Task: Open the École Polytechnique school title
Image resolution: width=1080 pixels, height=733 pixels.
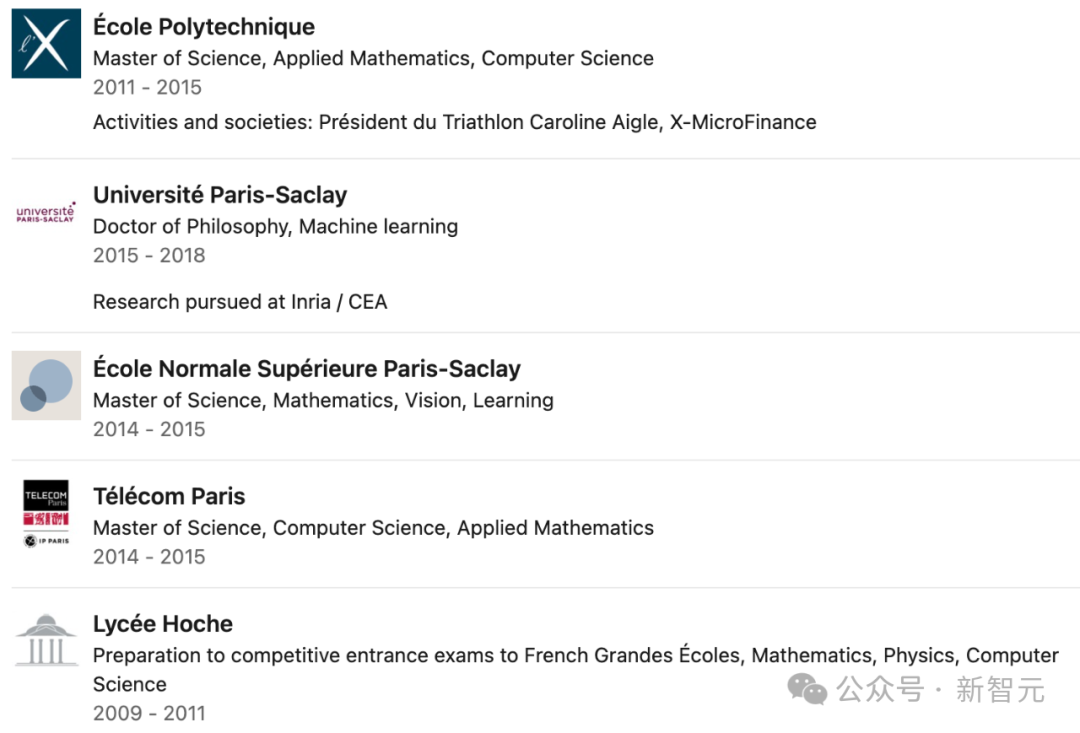Action: pos(204,27)
